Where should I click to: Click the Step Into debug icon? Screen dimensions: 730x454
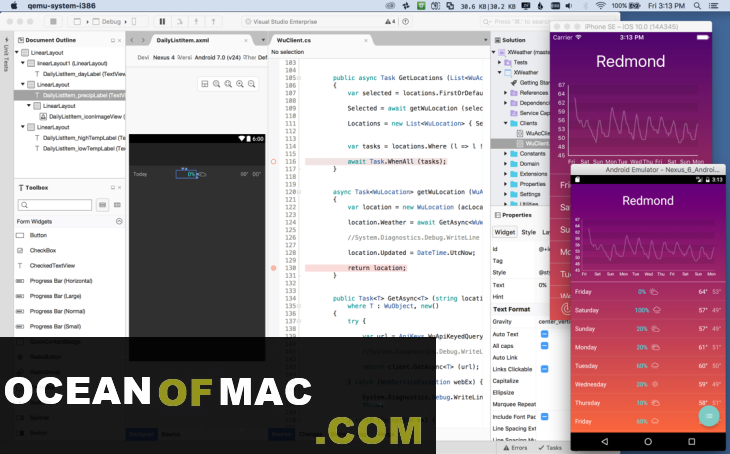pyautogui.click(x=196, y=21)
